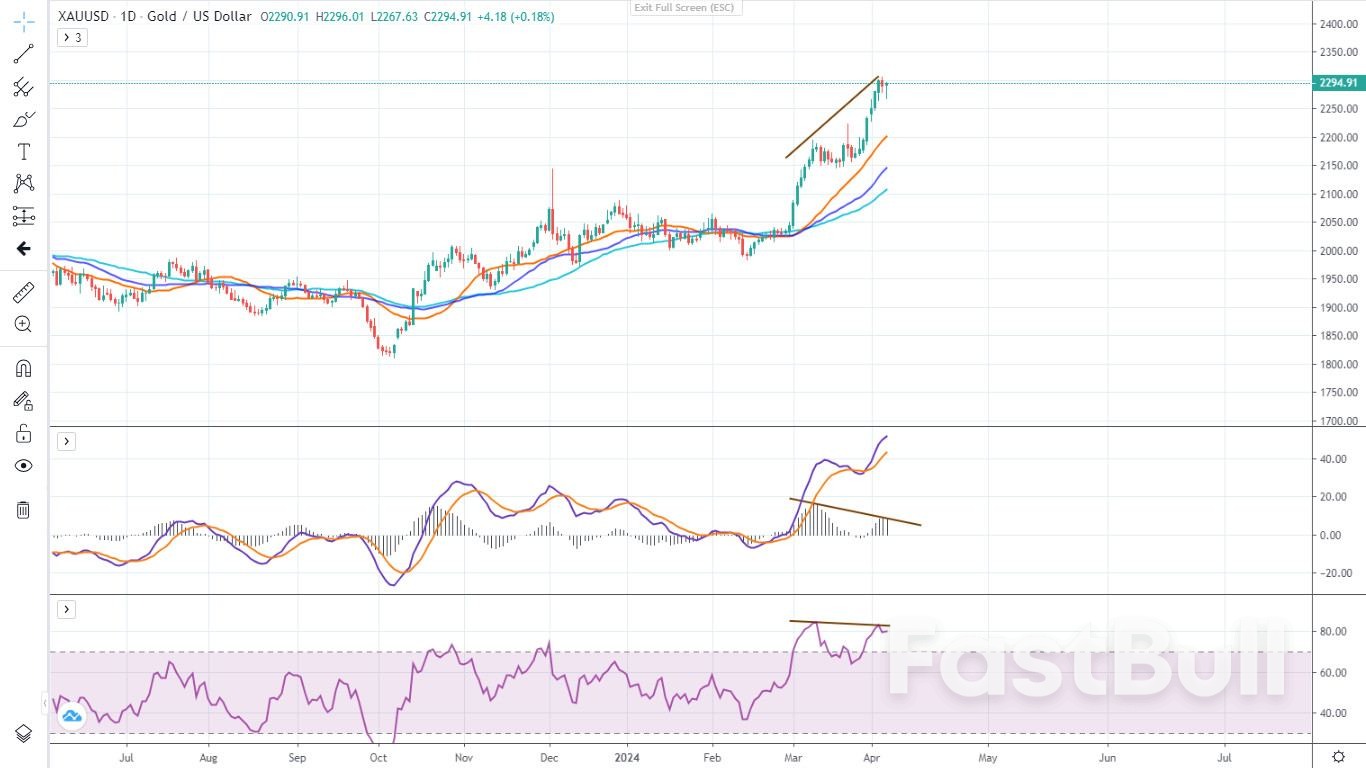Open the forecasting and measurement tools

tap(23, 216)
